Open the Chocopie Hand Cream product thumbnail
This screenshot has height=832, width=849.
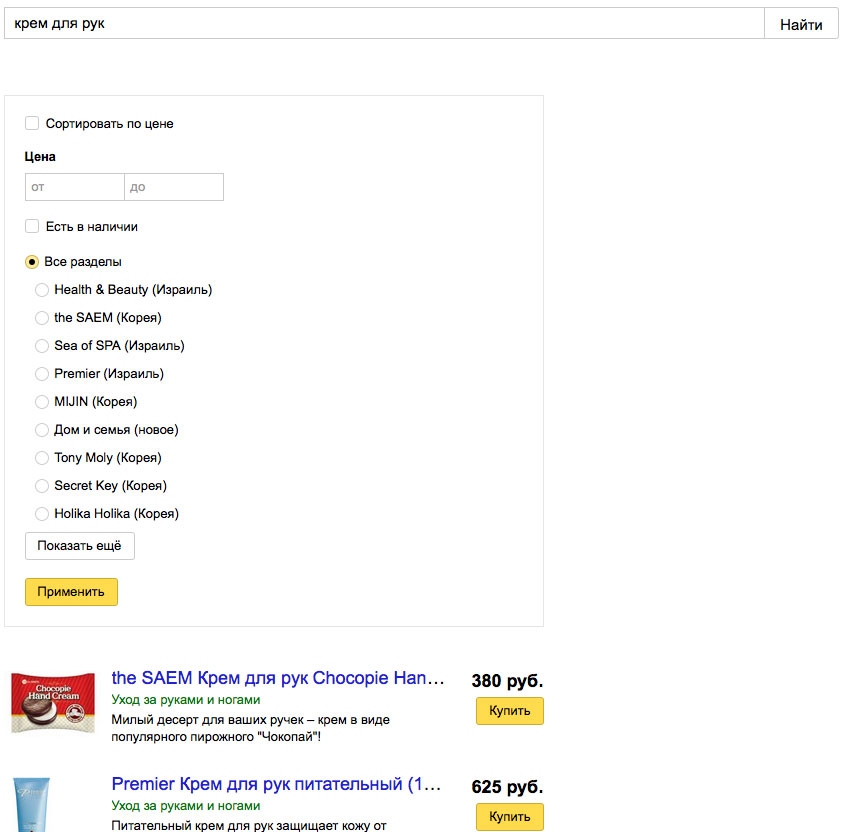53,703
